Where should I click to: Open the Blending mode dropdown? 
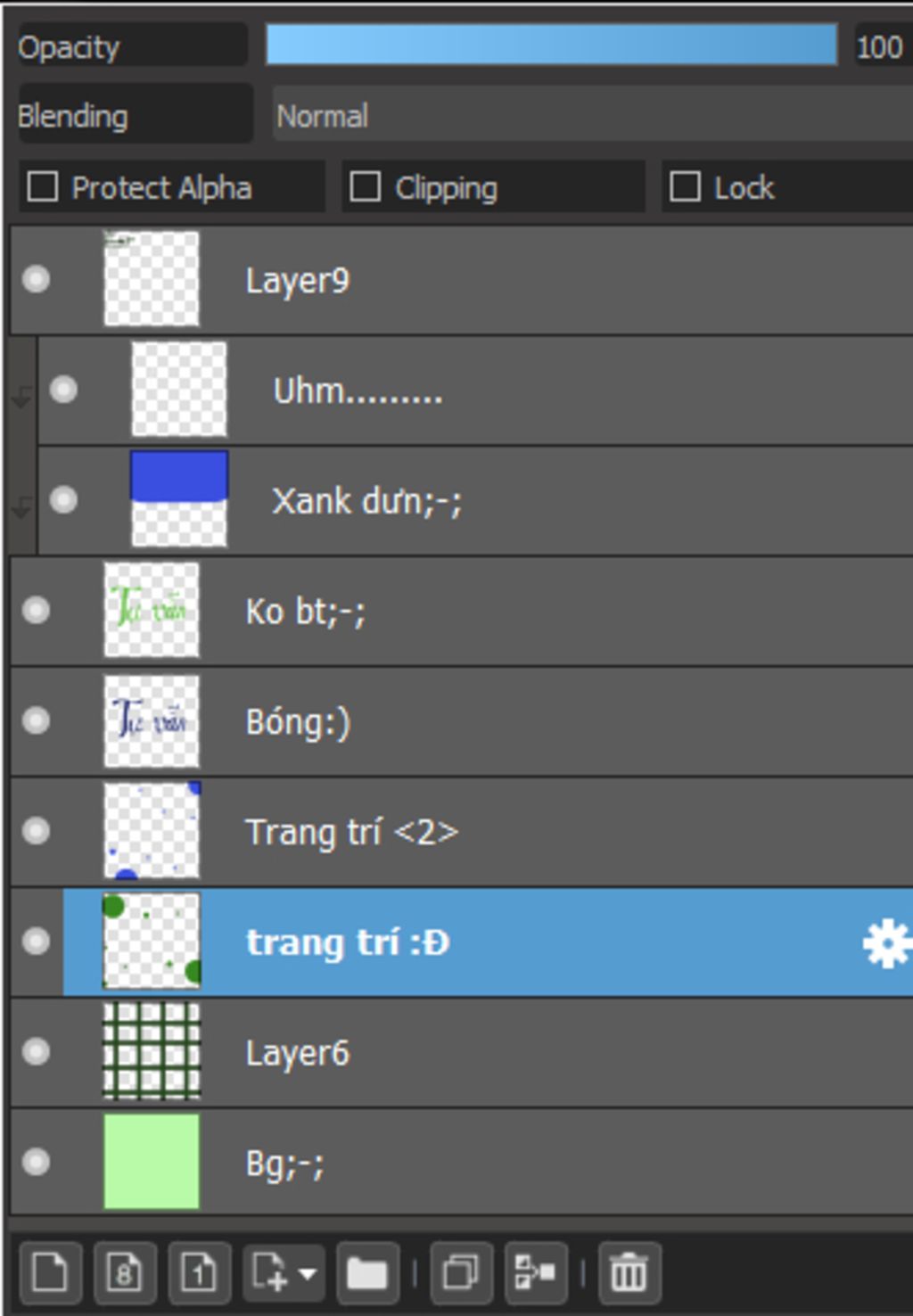pyautogui.click(x=592, y=115)
